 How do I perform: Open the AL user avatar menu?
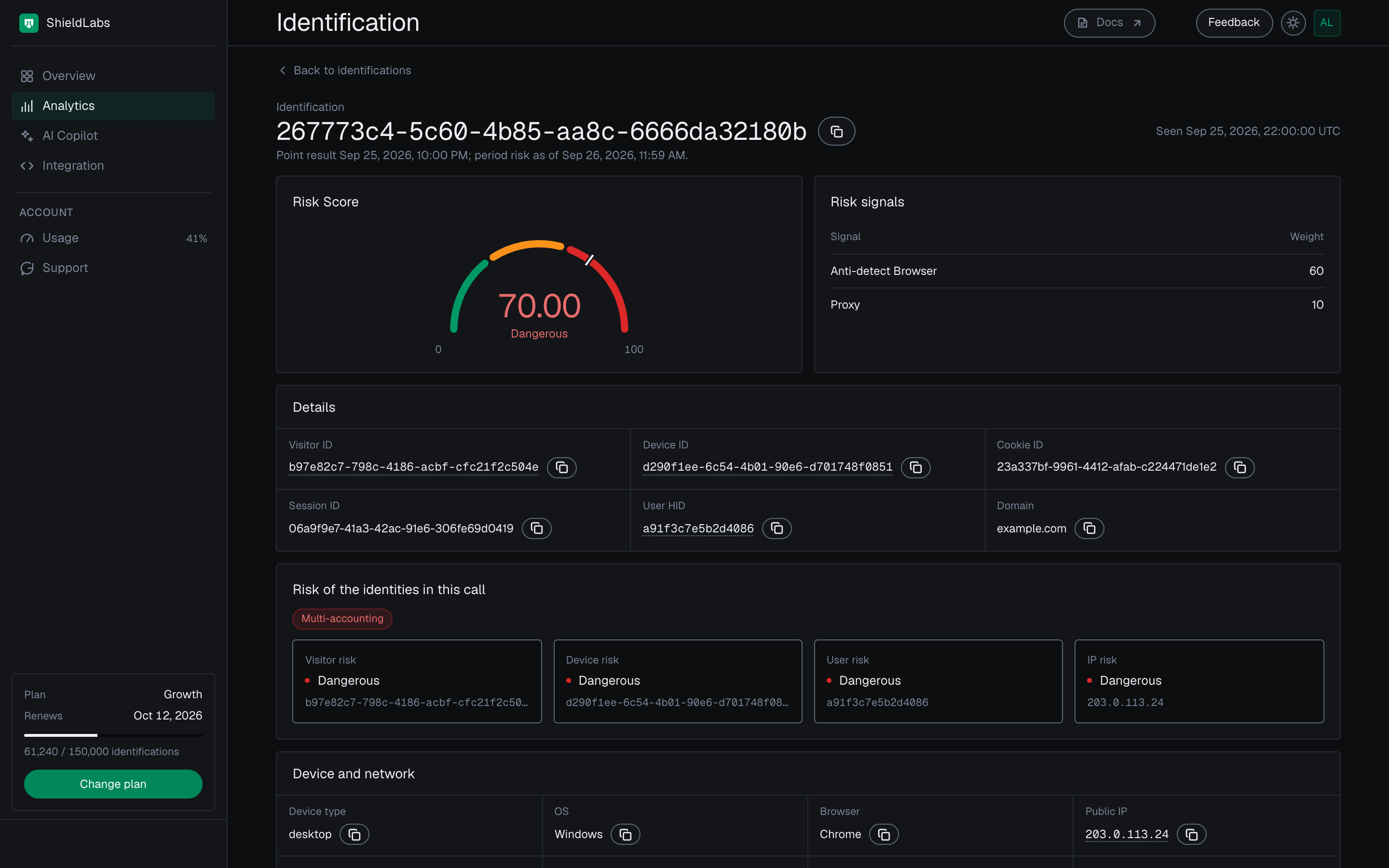1326,23
